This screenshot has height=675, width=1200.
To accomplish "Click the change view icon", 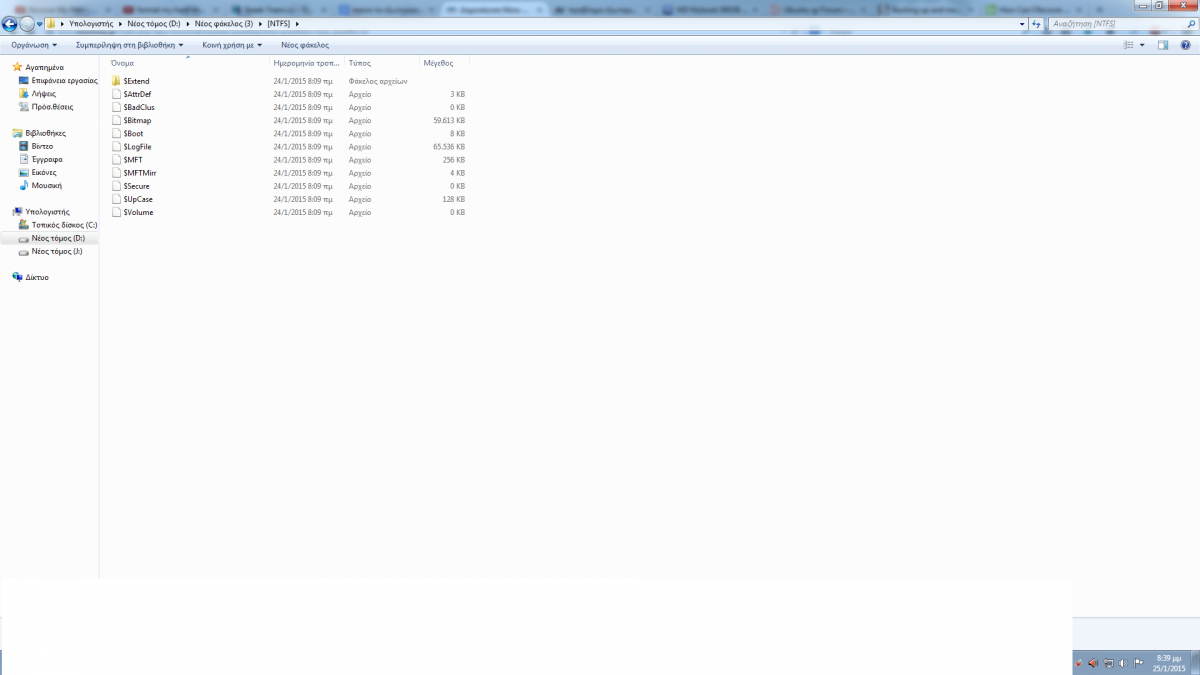I will pyautogui.click(x=1129, y=45).
